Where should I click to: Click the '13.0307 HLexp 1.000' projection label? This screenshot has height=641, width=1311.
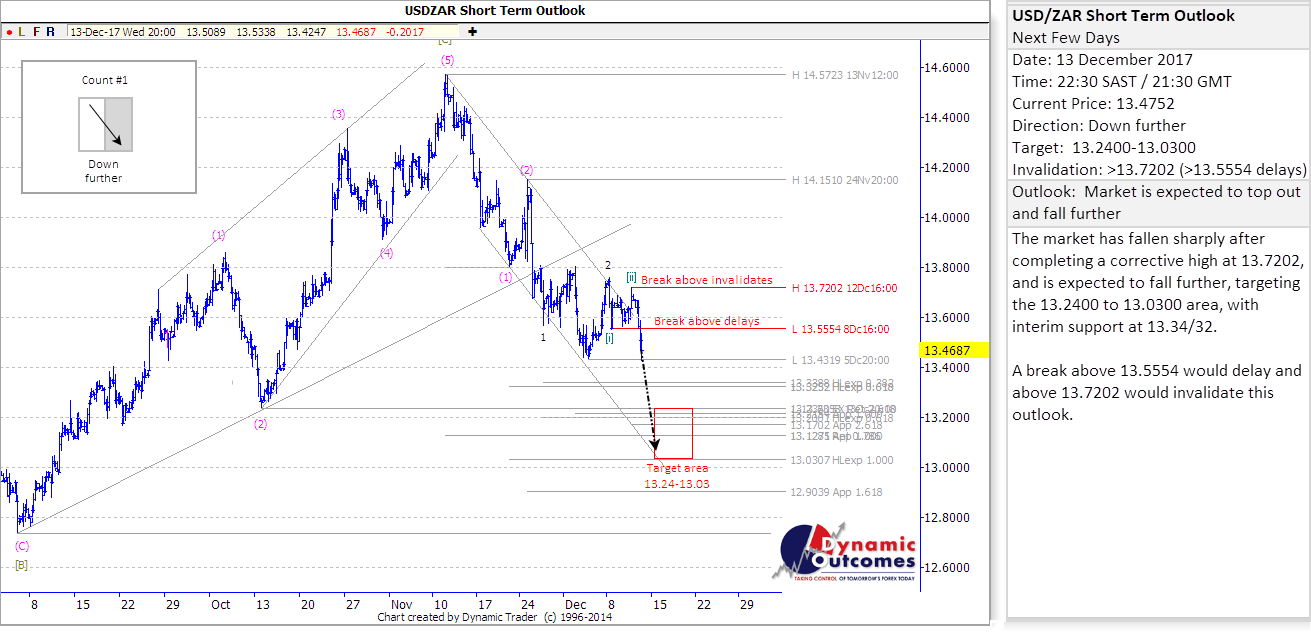tap(841, 460)
